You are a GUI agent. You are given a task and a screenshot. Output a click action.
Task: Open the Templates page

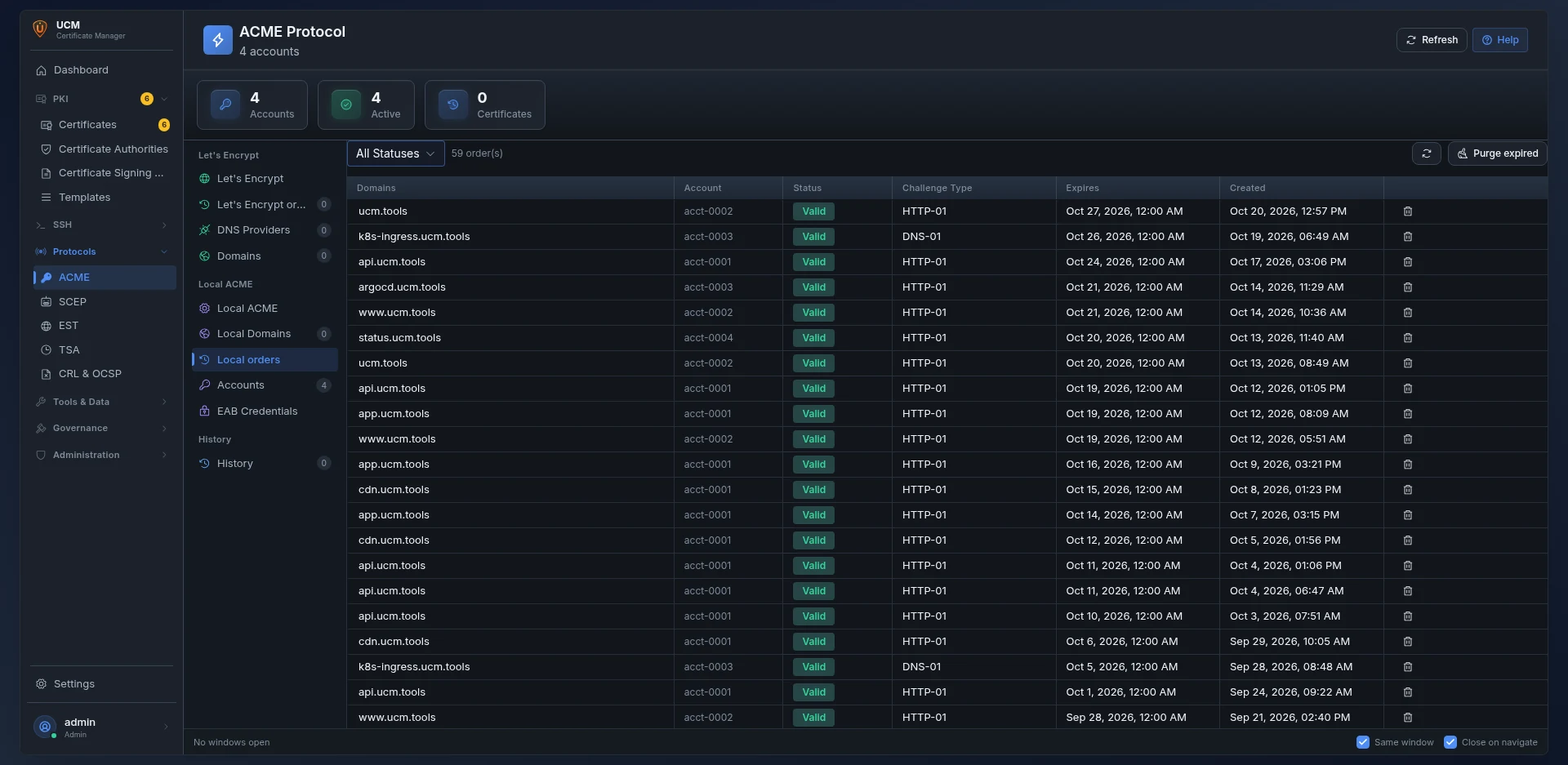click(x=105, y=198)
